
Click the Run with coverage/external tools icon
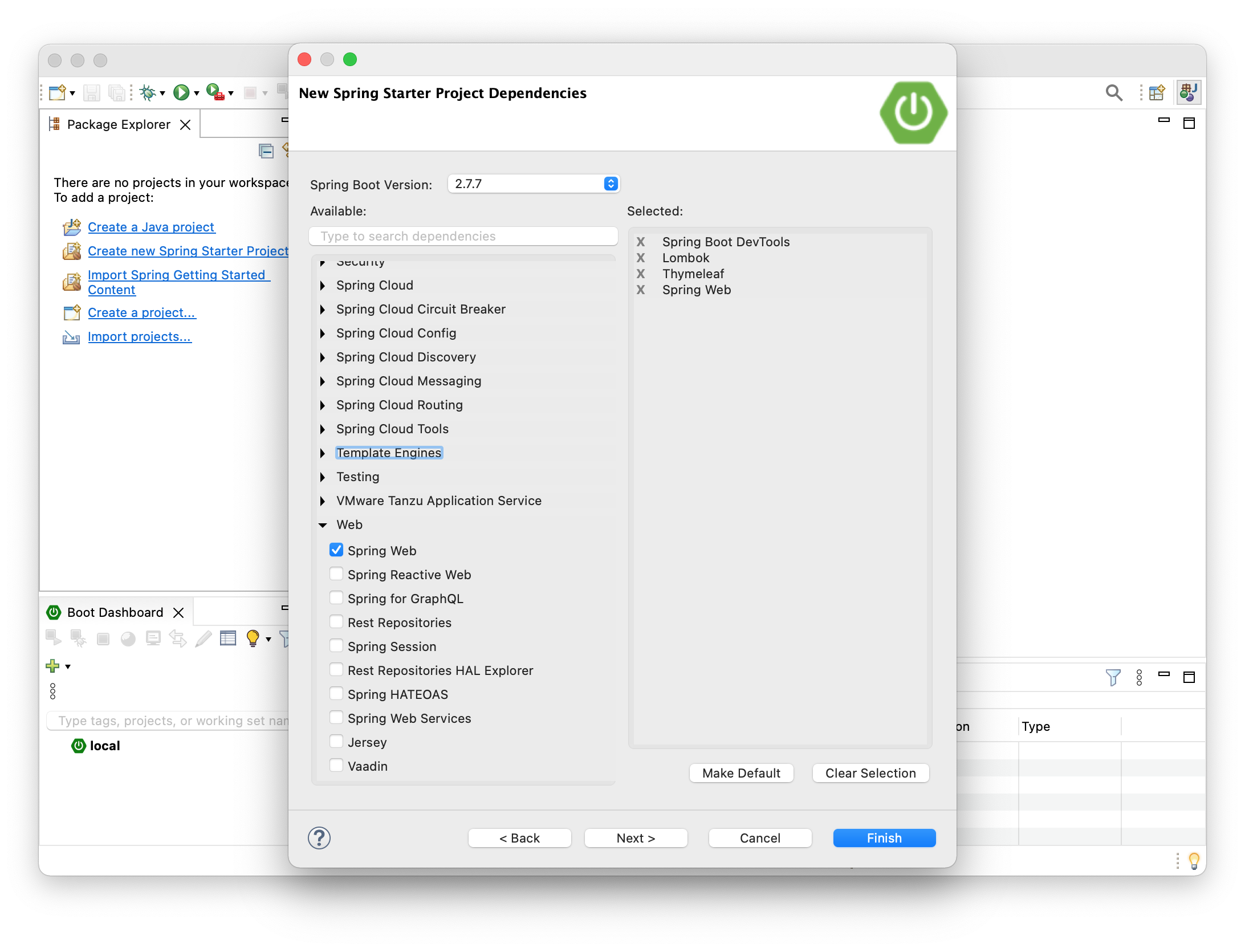215,92
